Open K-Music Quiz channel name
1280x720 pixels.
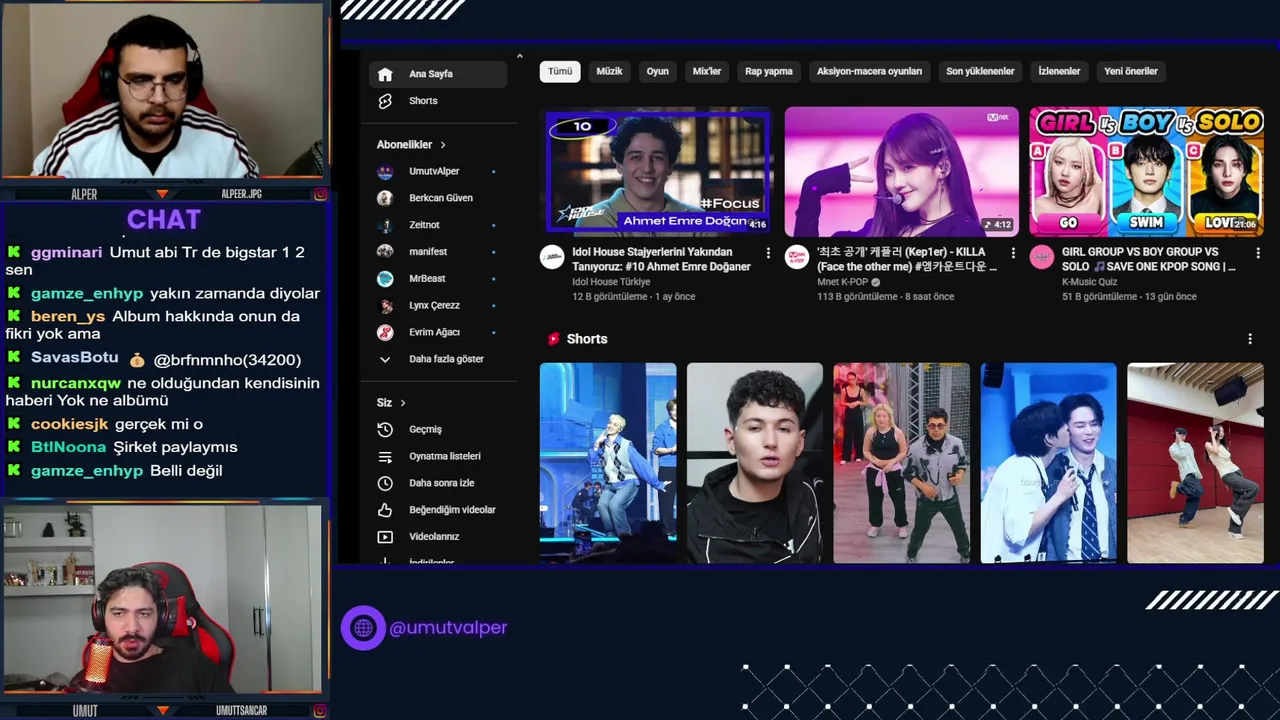[1090, 282]
